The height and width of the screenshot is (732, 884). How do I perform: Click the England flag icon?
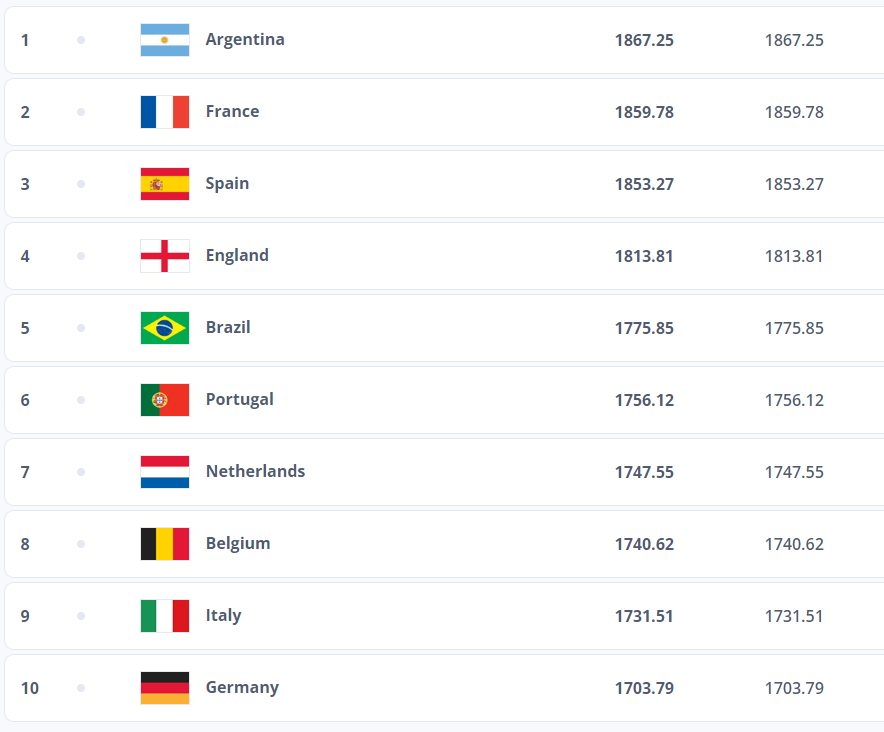(x=164, y=256)
